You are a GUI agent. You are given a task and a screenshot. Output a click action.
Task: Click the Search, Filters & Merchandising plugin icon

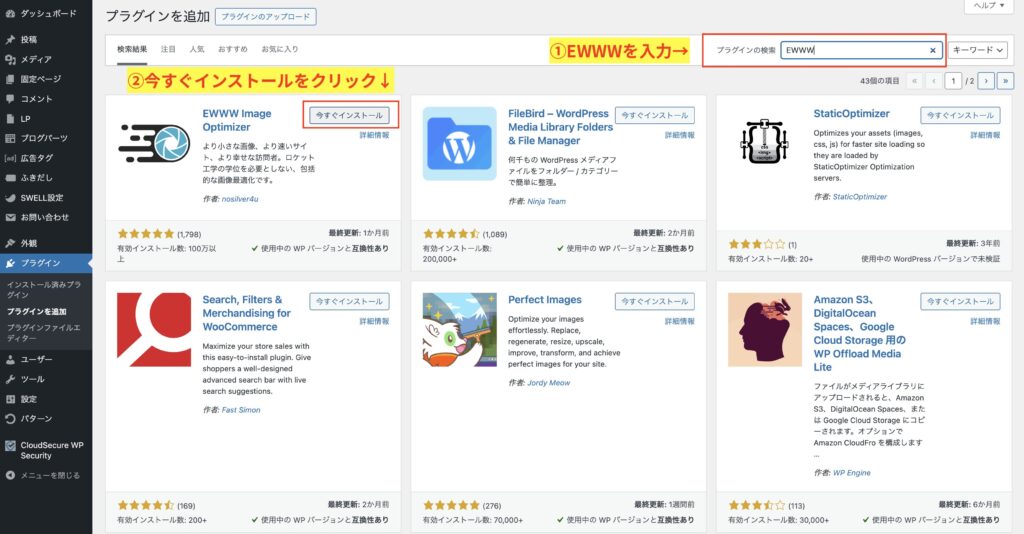154,329
